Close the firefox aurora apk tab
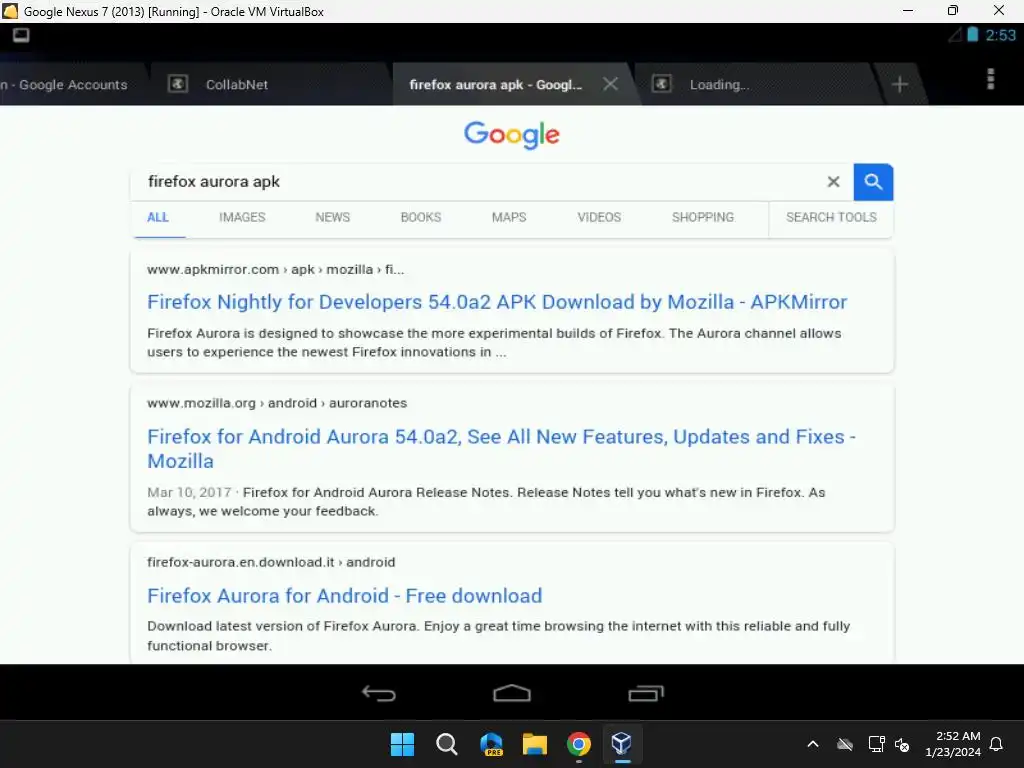Viewport: 1024px width, 768px height. (x=610, y=84)
